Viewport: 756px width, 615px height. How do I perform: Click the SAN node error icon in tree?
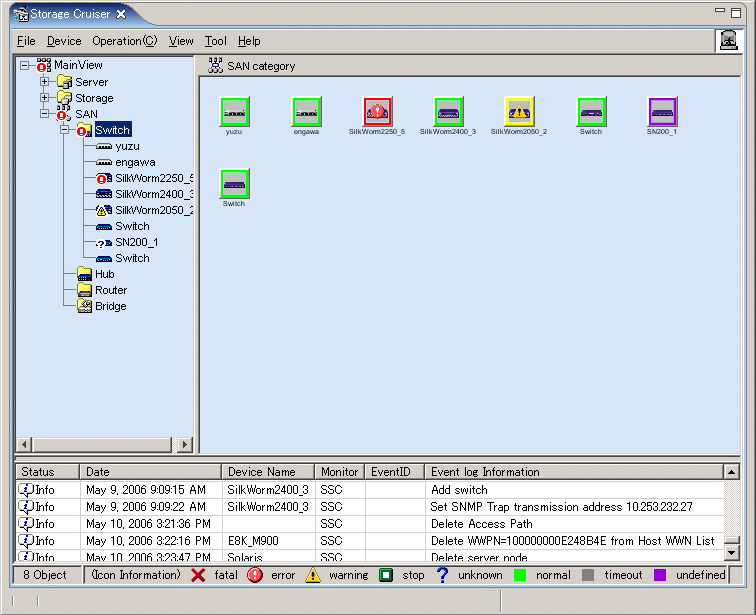pos(64,114)
